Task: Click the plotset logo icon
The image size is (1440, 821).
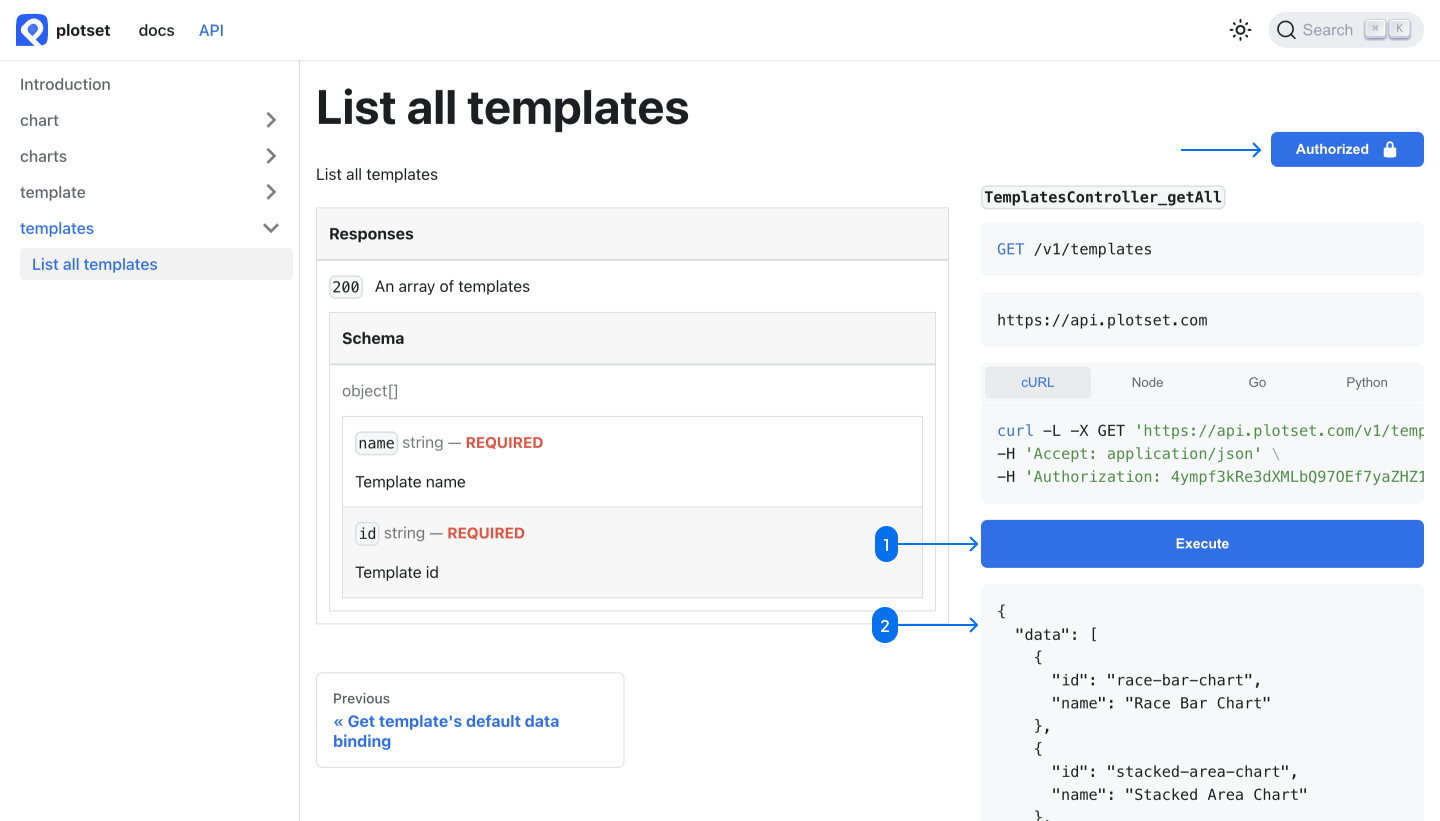Action: [x=29, y=29]
